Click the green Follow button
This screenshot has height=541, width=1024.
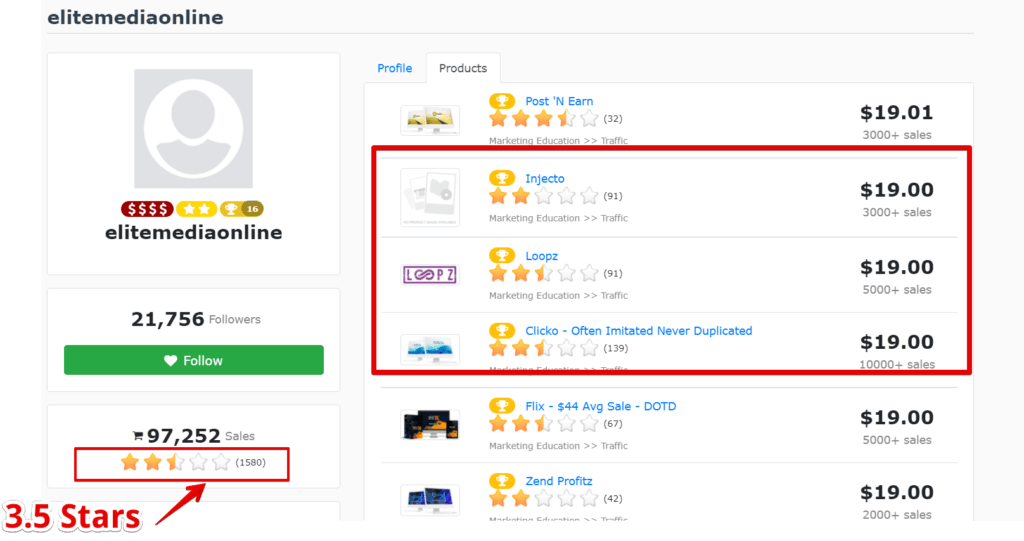pos(194,360)
